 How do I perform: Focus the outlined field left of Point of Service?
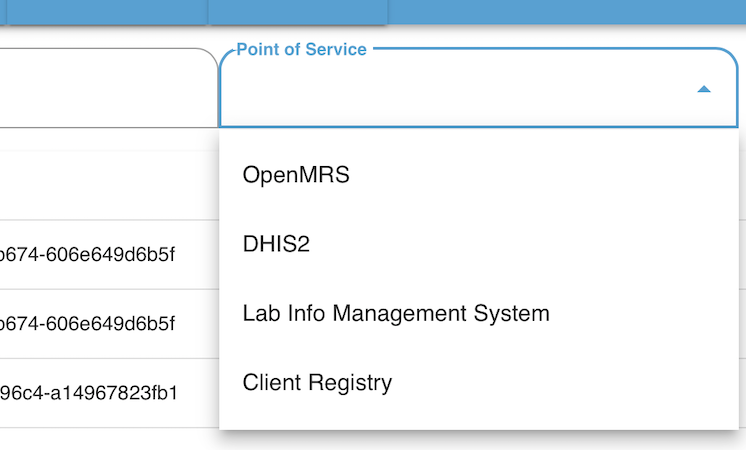pyautogui.click(x=108, y=88)
